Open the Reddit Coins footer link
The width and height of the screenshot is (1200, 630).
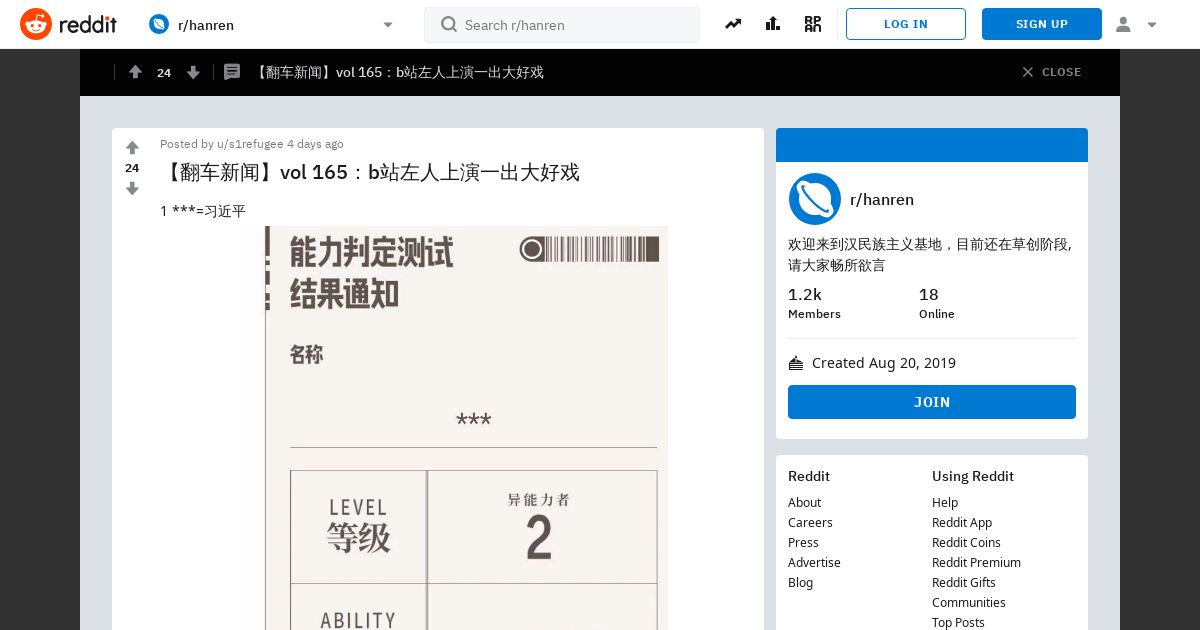point(966,543)
